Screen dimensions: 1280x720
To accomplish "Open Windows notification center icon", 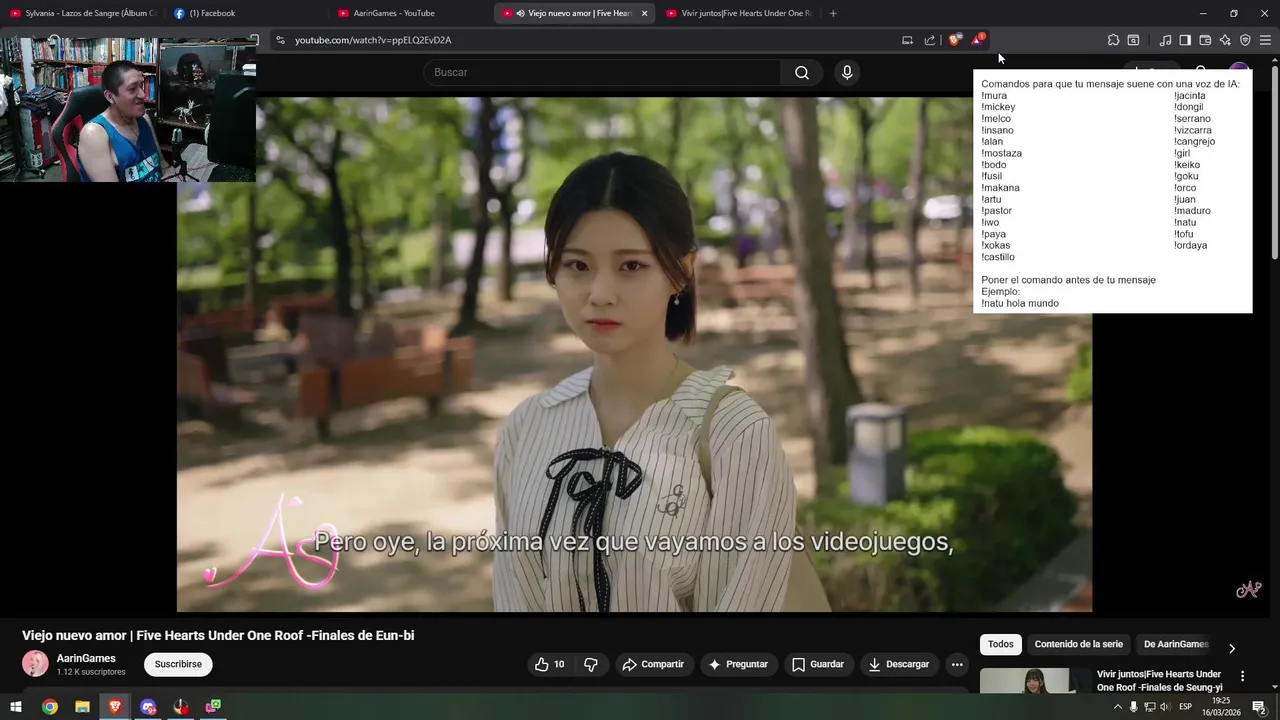I will click(x=1259, y=707).
